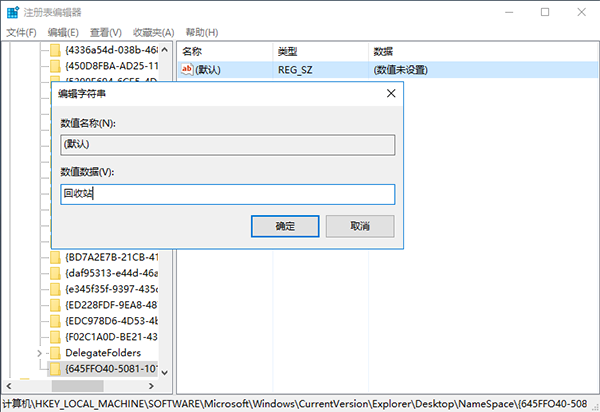Viewport: 600px width, 412px height.
Task: Click the 数值数据 input field containing 回收站
Action: pos(228,194)
